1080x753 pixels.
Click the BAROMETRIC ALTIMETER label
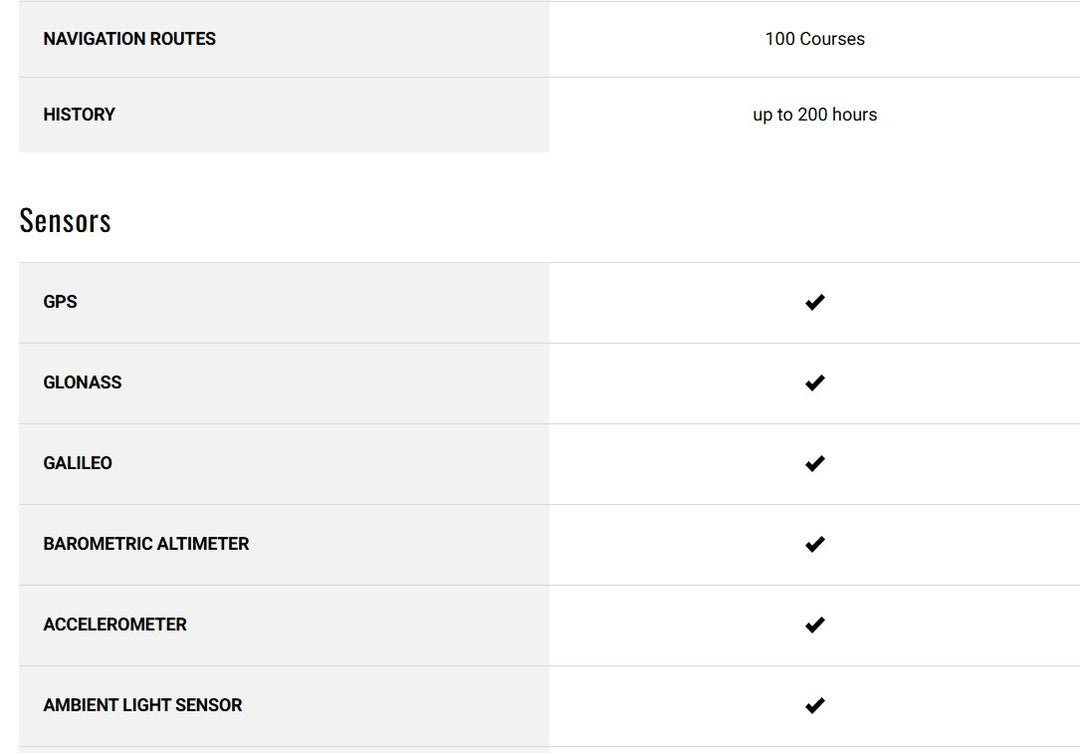coord(146,544)
